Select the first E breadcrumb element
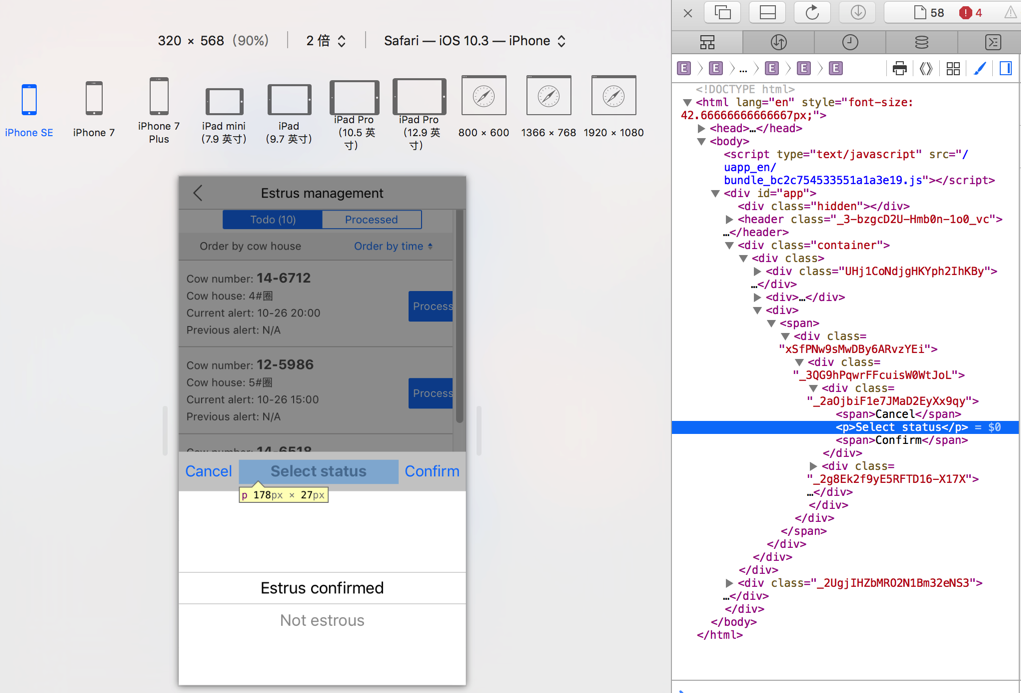The image size is (1021, 693). pyautogui.click(x=684, y=68)
